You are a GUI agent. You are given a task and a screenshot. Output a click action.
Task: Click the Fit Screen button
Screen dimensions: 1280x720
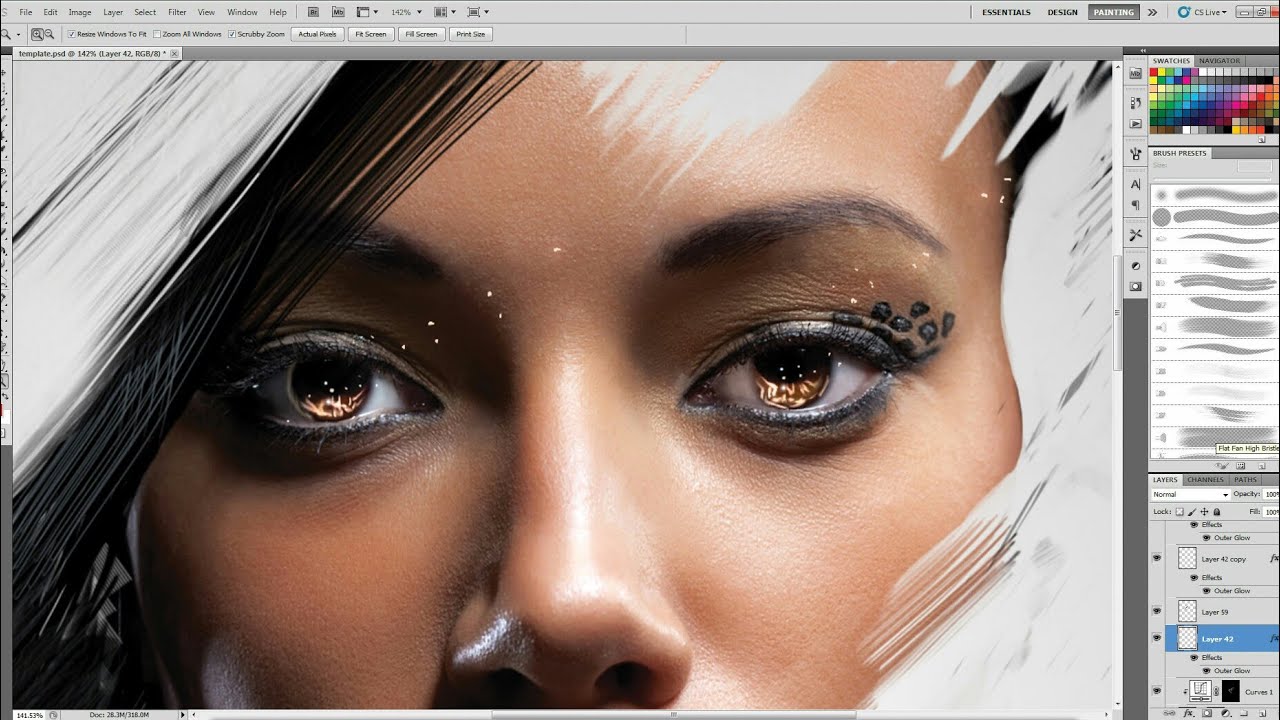pos(369,34)
